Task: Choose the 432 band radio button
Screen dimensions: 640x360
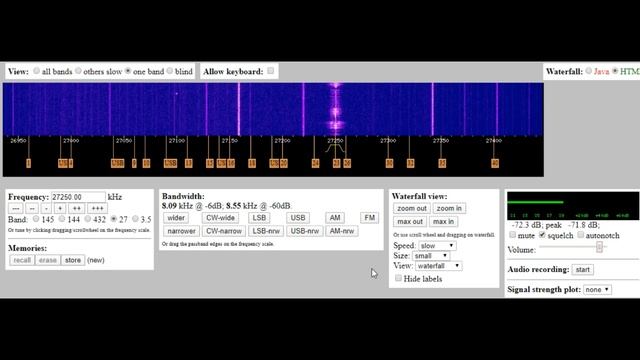Action: (x=88, y=219)
